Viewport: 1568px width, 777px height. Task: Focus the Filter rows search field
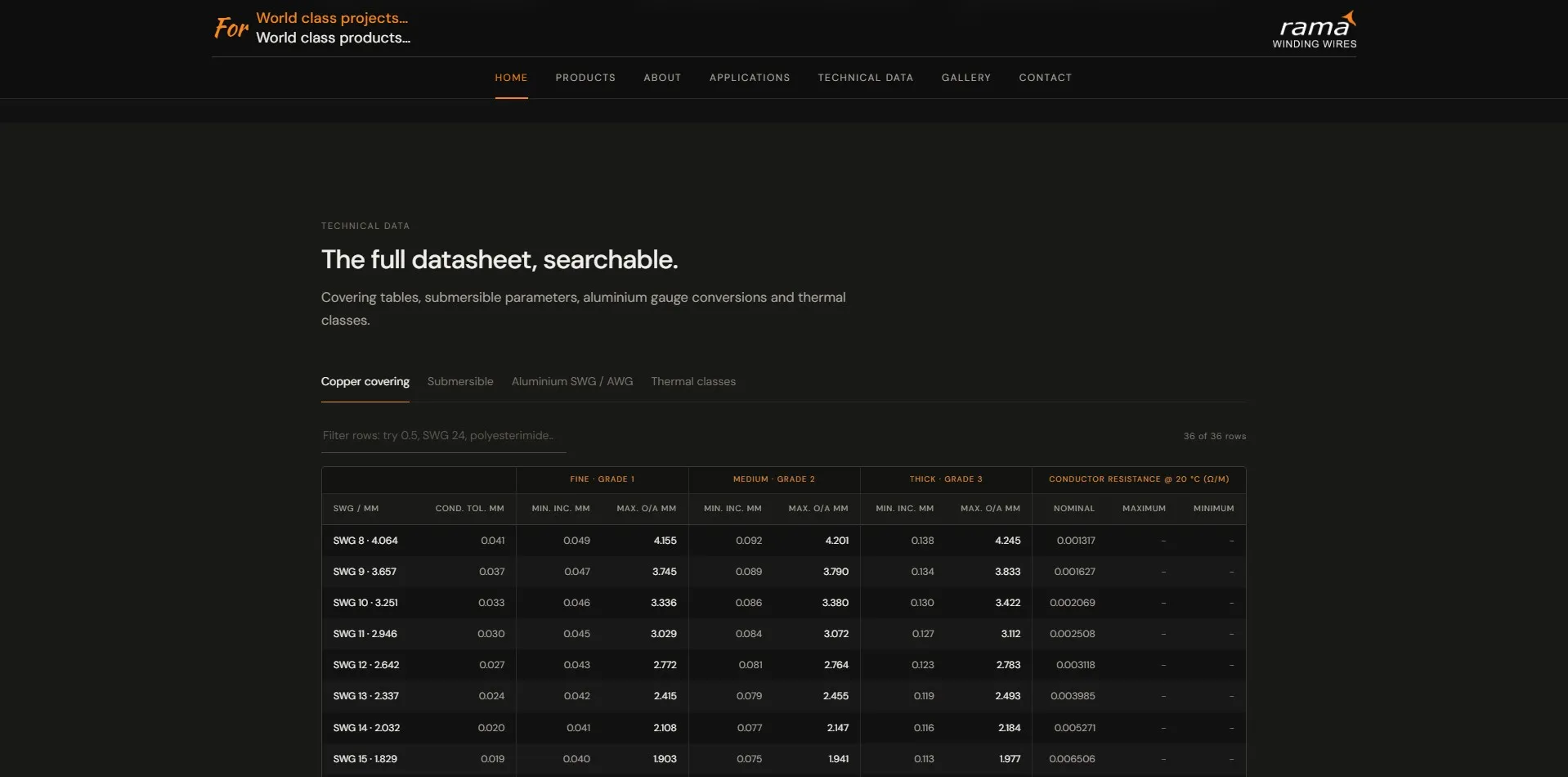point(443,436)
